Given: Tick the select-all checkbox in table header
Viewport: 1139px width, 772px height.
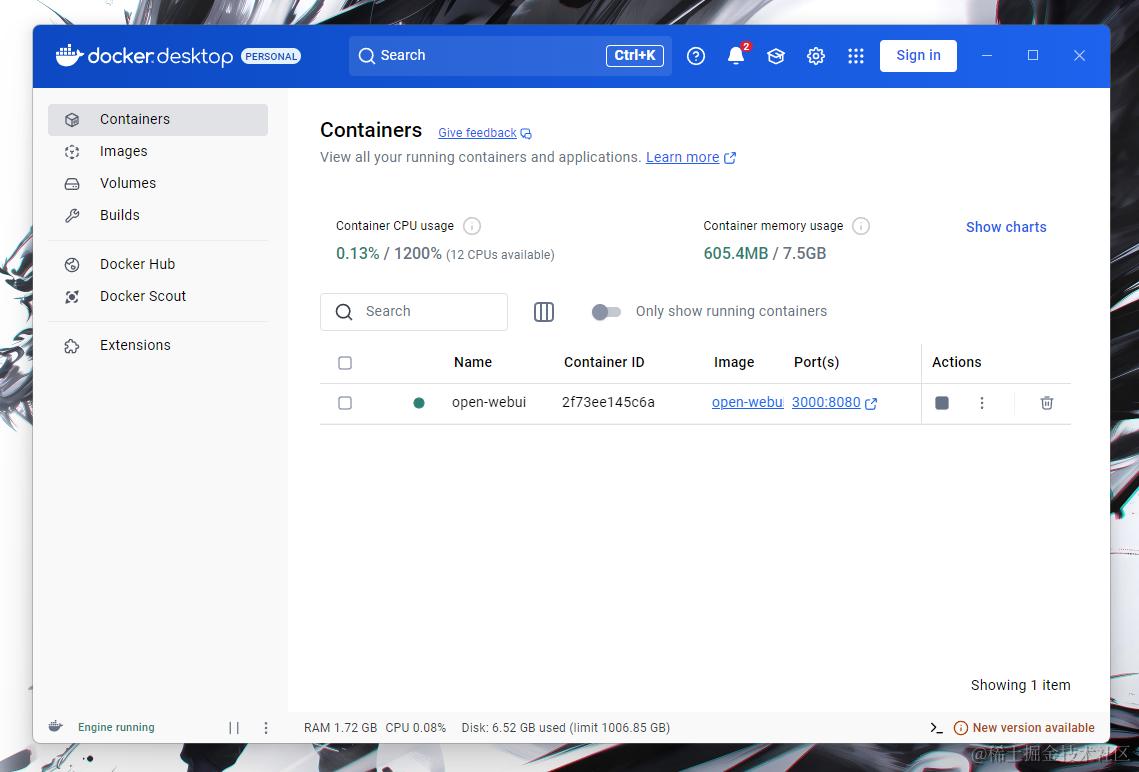Looking at the screenshot, I should pyautogui.click(x=345, y=363).
